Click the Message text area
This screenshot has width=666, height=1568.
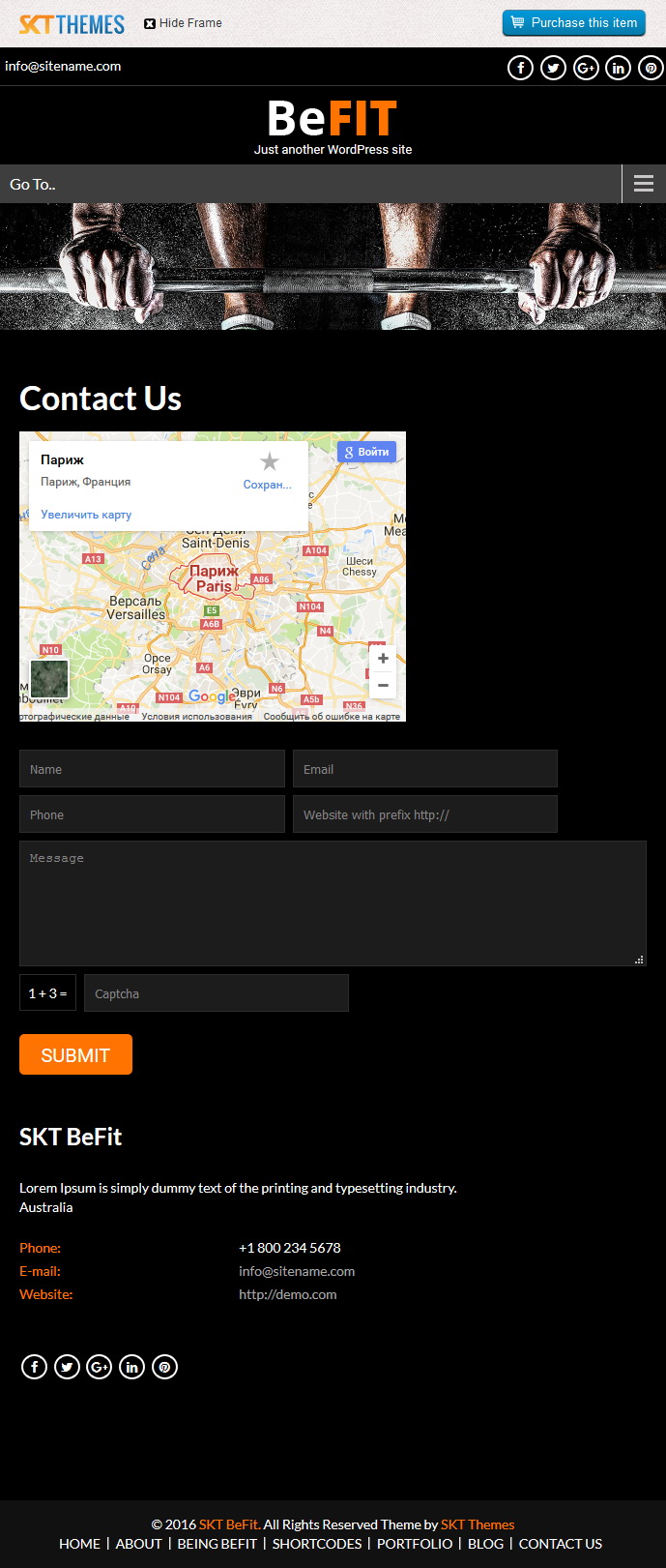[x=333, y=903]
